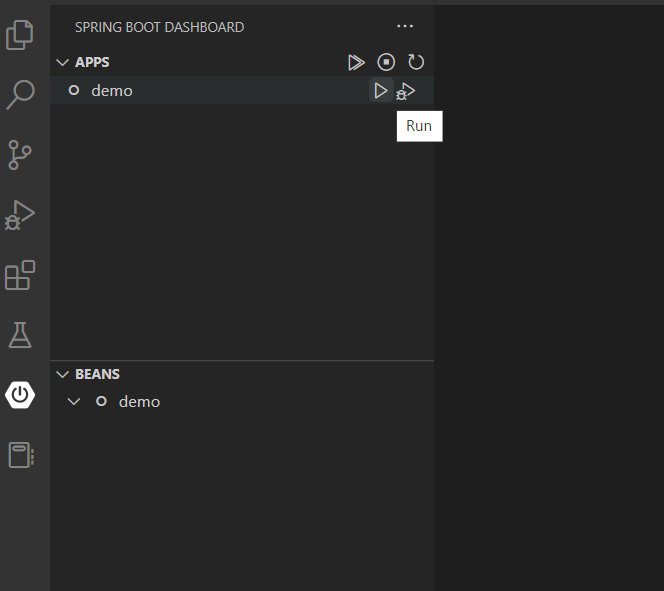Viewport: 664px width, 591px height.
Task: Open the Testing flask view
Action: 20,335
